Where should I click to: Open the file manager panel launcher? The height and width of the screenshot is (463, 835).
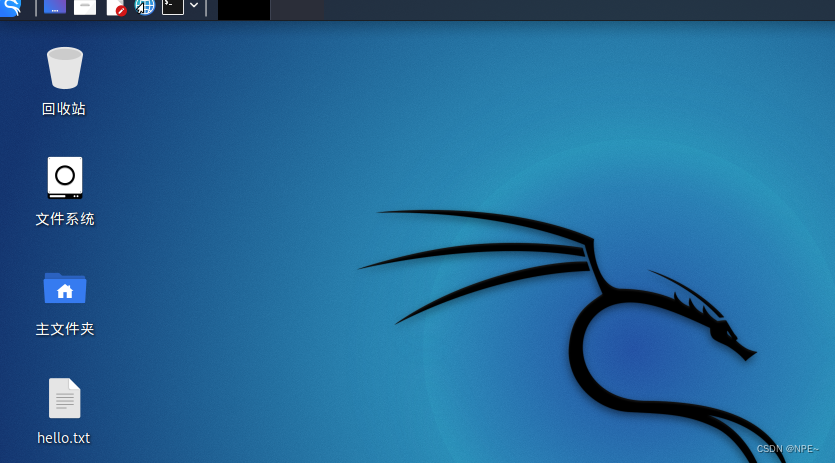pyautogui.click(x=85, y=7)
